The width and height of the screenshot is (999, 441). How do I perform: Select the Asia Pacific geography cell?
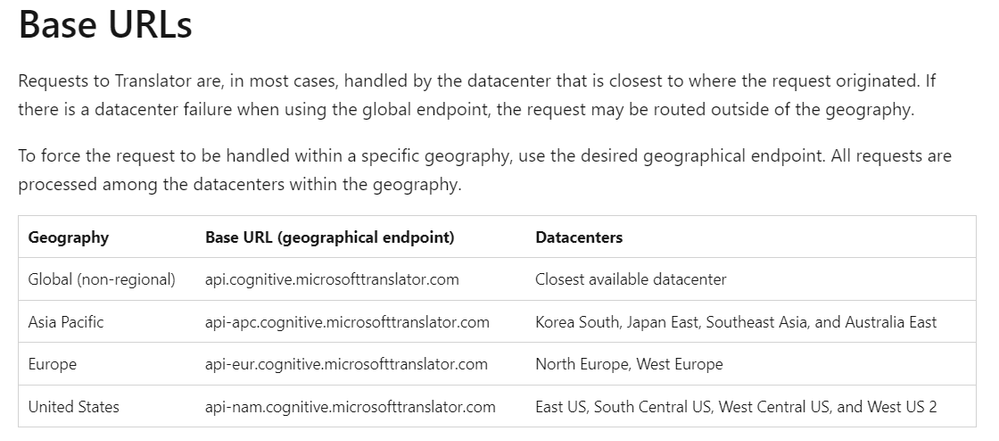click(x=66, y=322)
